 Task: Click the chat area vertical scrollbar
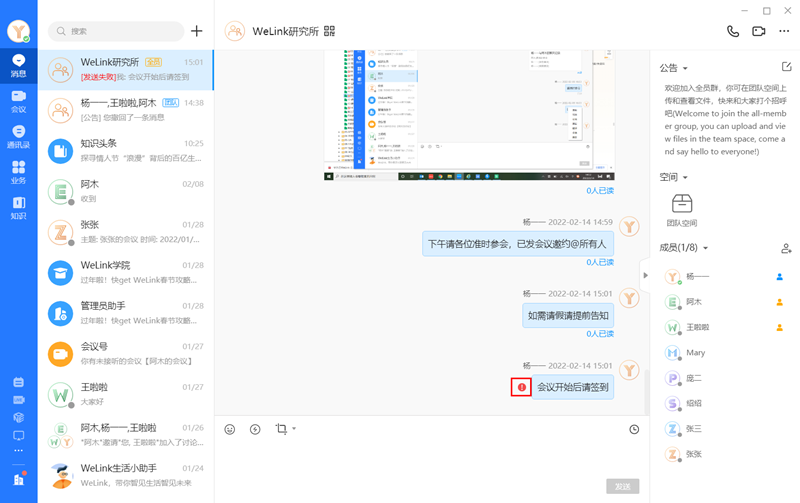(x=646, y=392)
